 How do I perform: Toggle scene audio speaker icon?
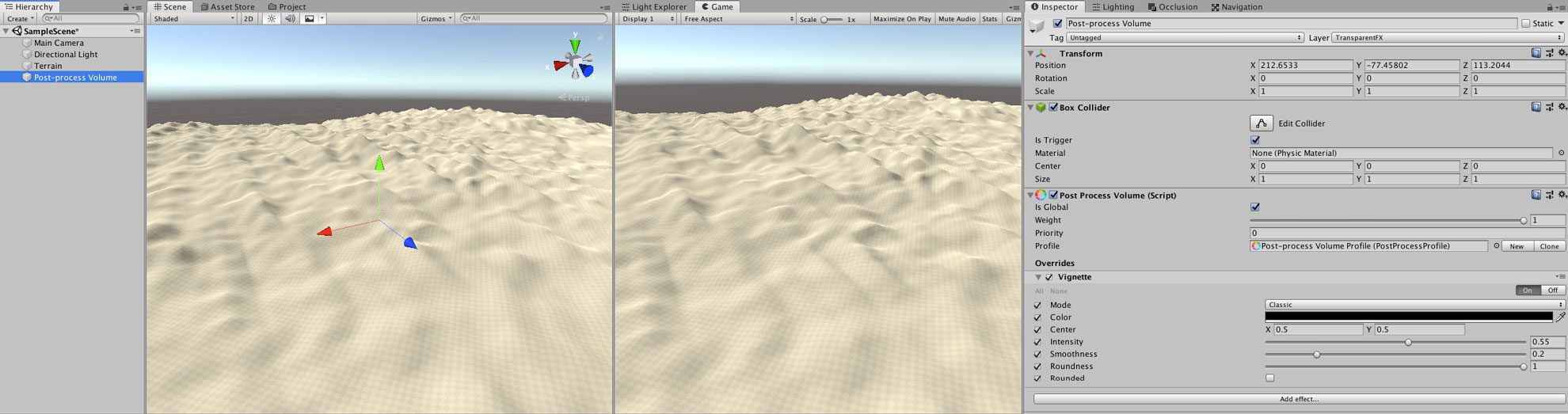[x=290, y=18]
